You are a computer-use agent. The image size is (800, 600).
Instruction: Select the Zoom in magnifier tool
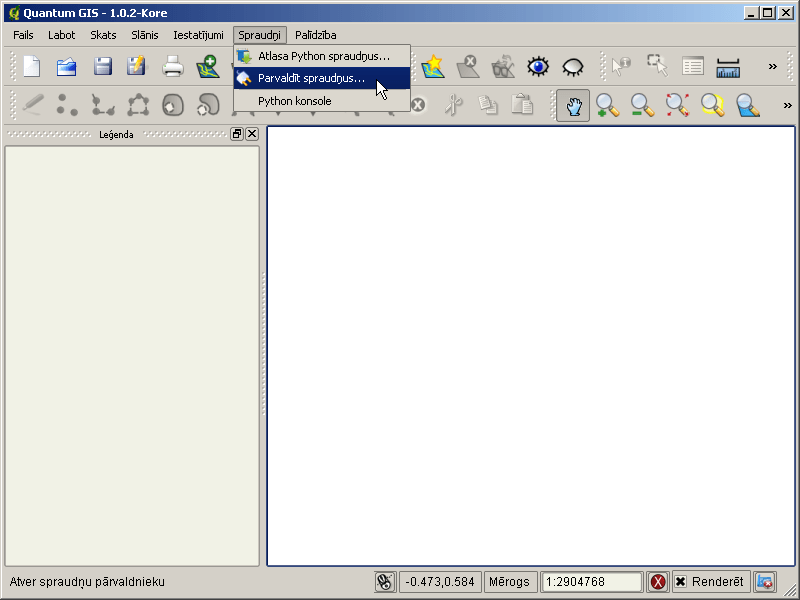[x=607, y=106]
